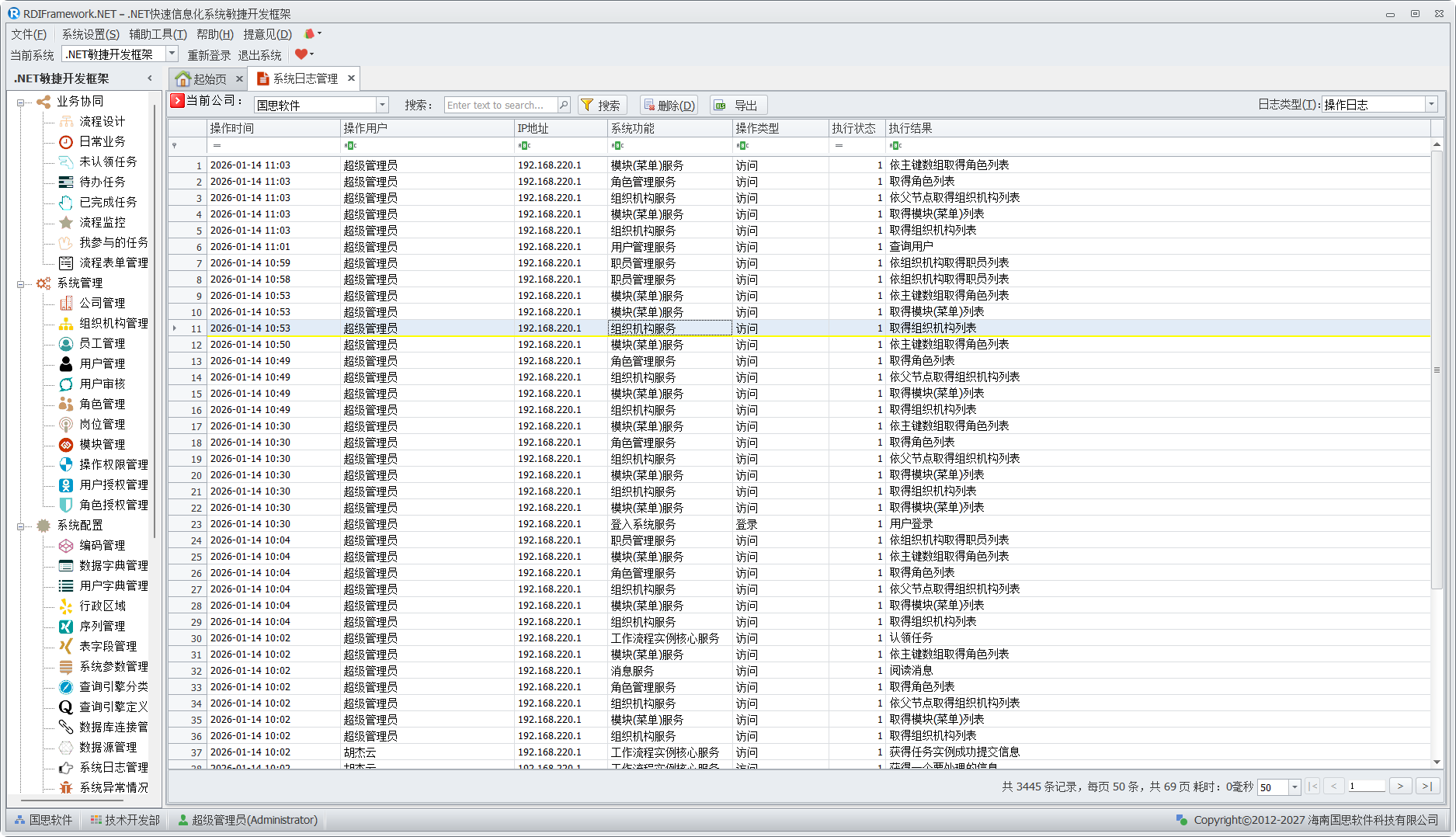1456x837 pixels.
Task: Open the 日志类型 dropdown
Action: (1431, 105)
